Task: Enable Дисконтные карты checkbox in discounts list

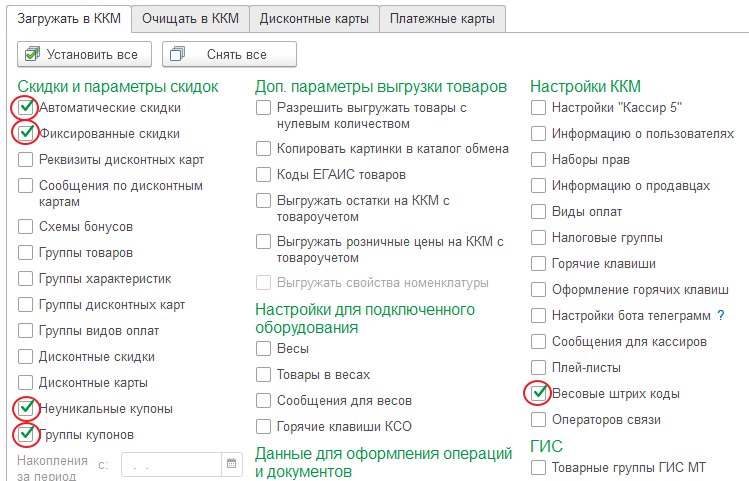Action: 25,383
